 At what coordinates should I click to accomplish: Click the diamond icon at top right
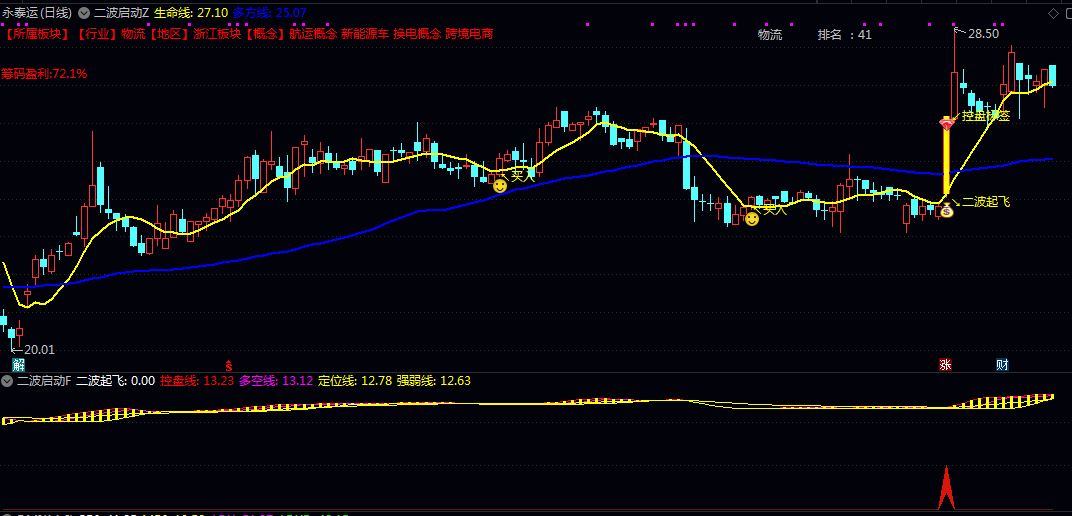click(1053, 13)
